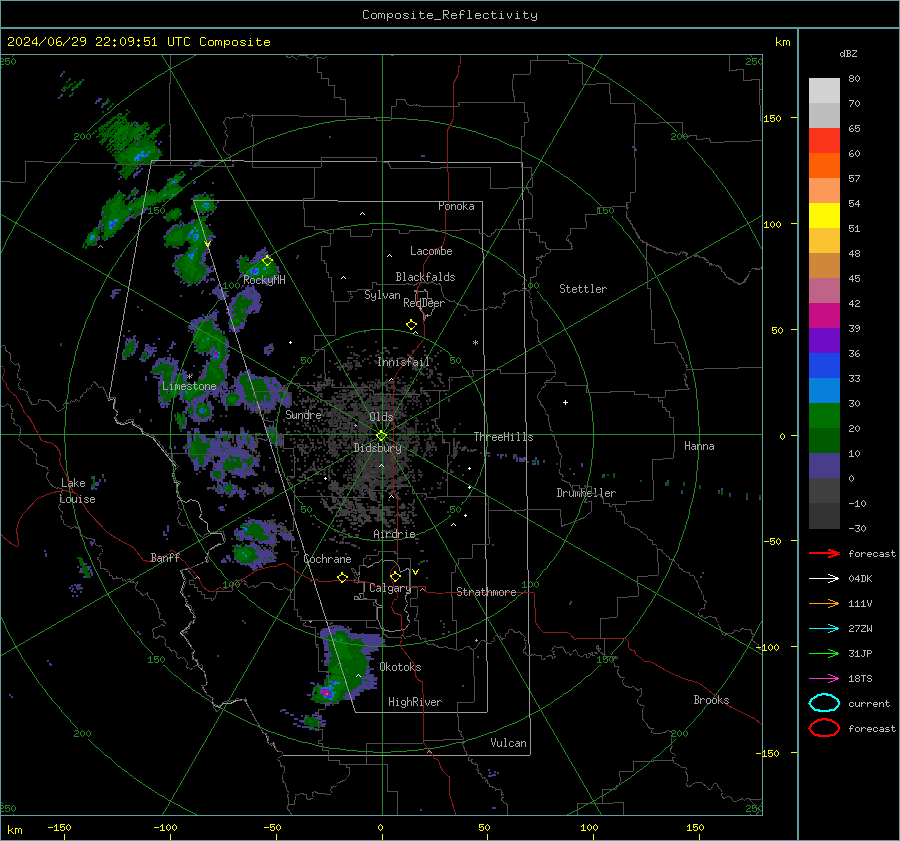The width and height of the screenshot is (900, 841).
Task: Click the Olds label
Action: tap(381, 417)
